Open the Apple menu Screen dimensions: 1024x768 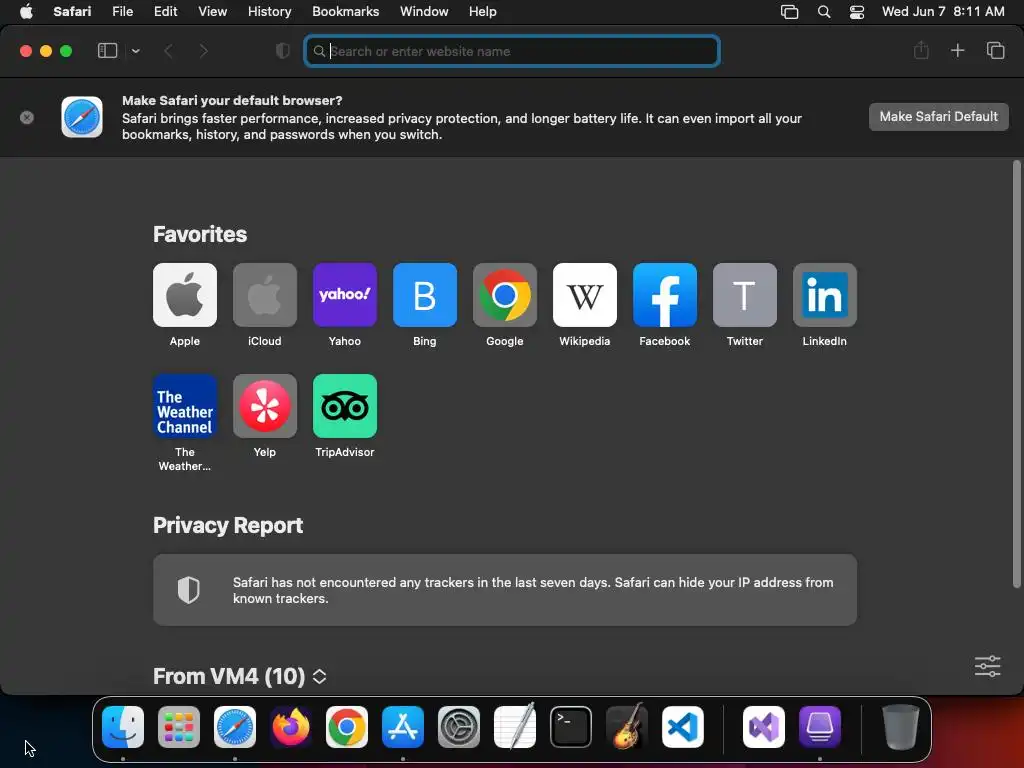click(x=26, y=11)
